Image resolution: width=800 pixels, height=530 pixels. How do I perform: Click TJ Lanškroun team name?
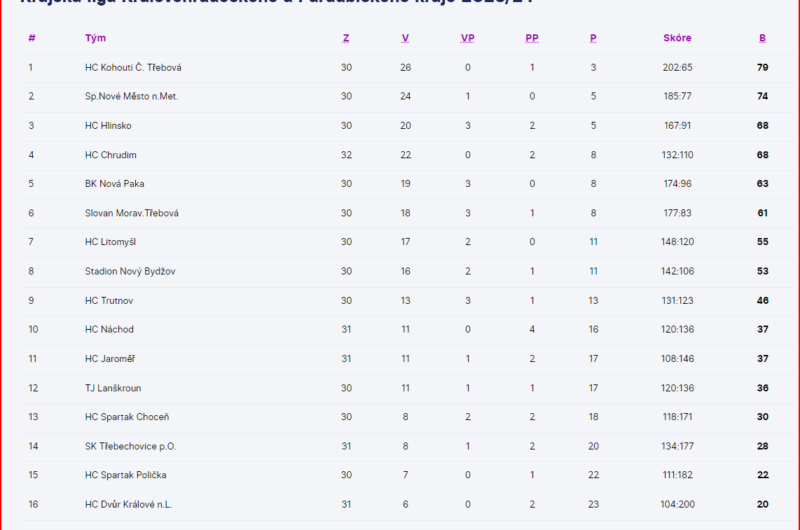click(x=113, y=388)
